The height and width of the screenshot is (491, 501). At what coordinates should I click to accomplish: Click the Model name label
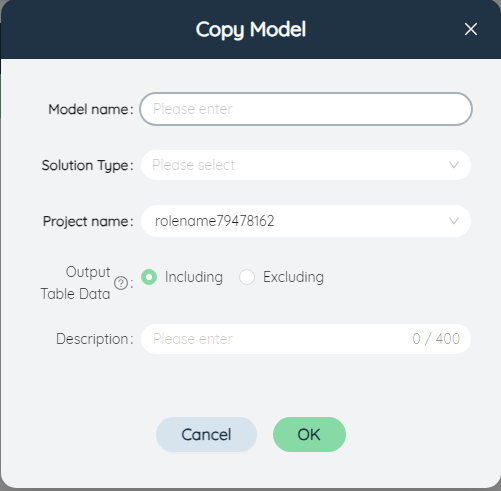(x=91, y=109)
